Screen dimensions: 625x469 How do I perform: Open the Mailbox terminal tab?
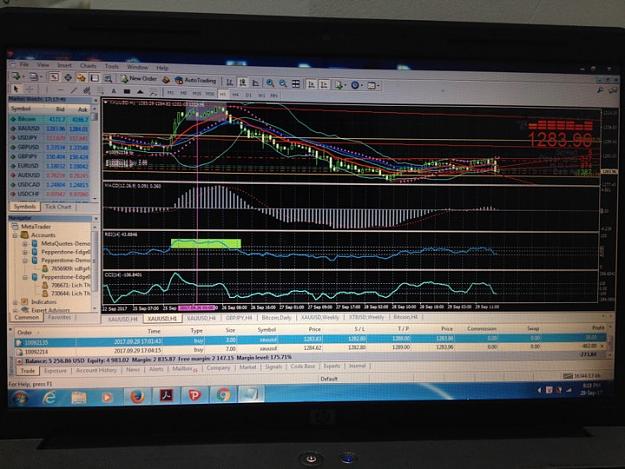(x=184, y=369)
